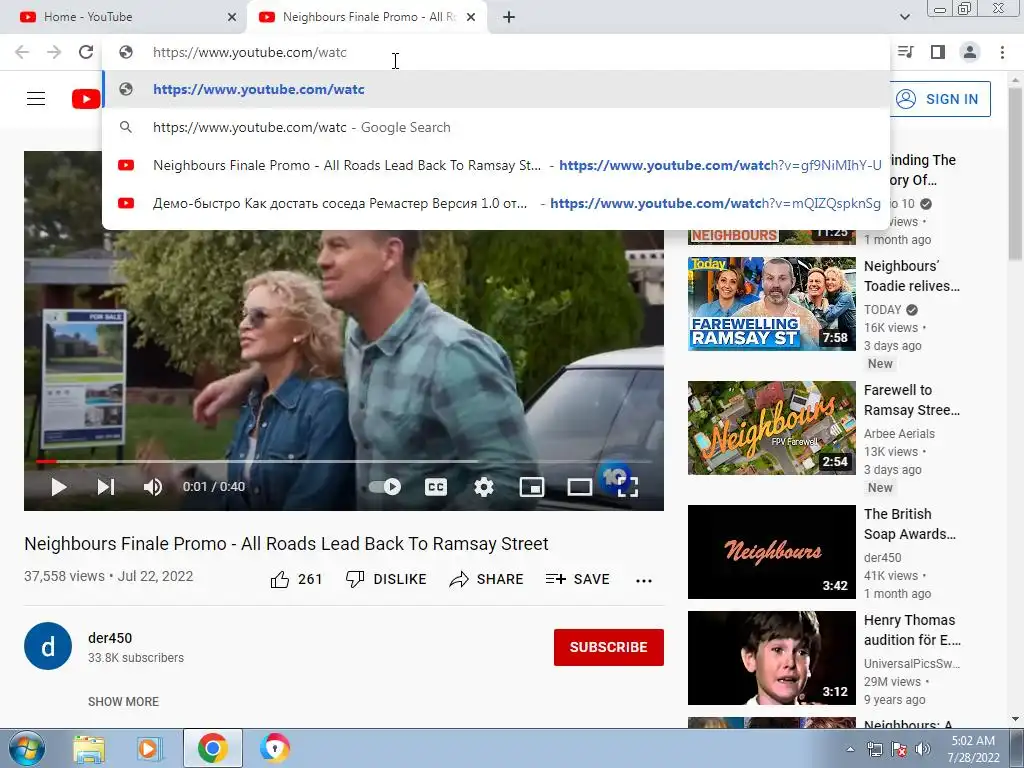Open the colorful keyhole app in taskbar
This screenshot has height=768, width=1024.
pyautogui.click(x=274, y=748)
